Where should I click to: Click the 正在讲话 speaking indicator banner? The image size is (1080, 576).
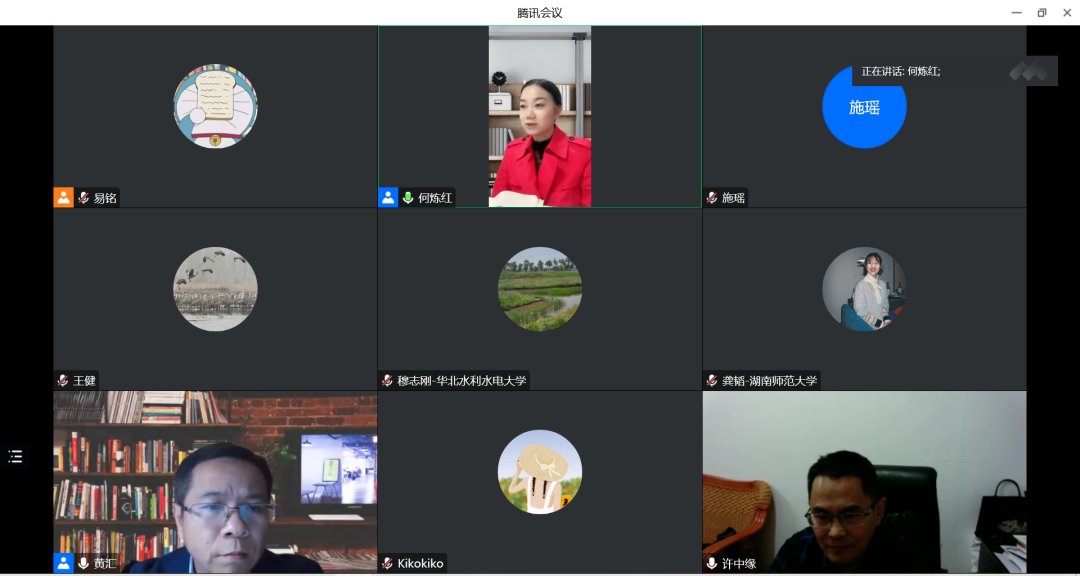click(900, 71)
